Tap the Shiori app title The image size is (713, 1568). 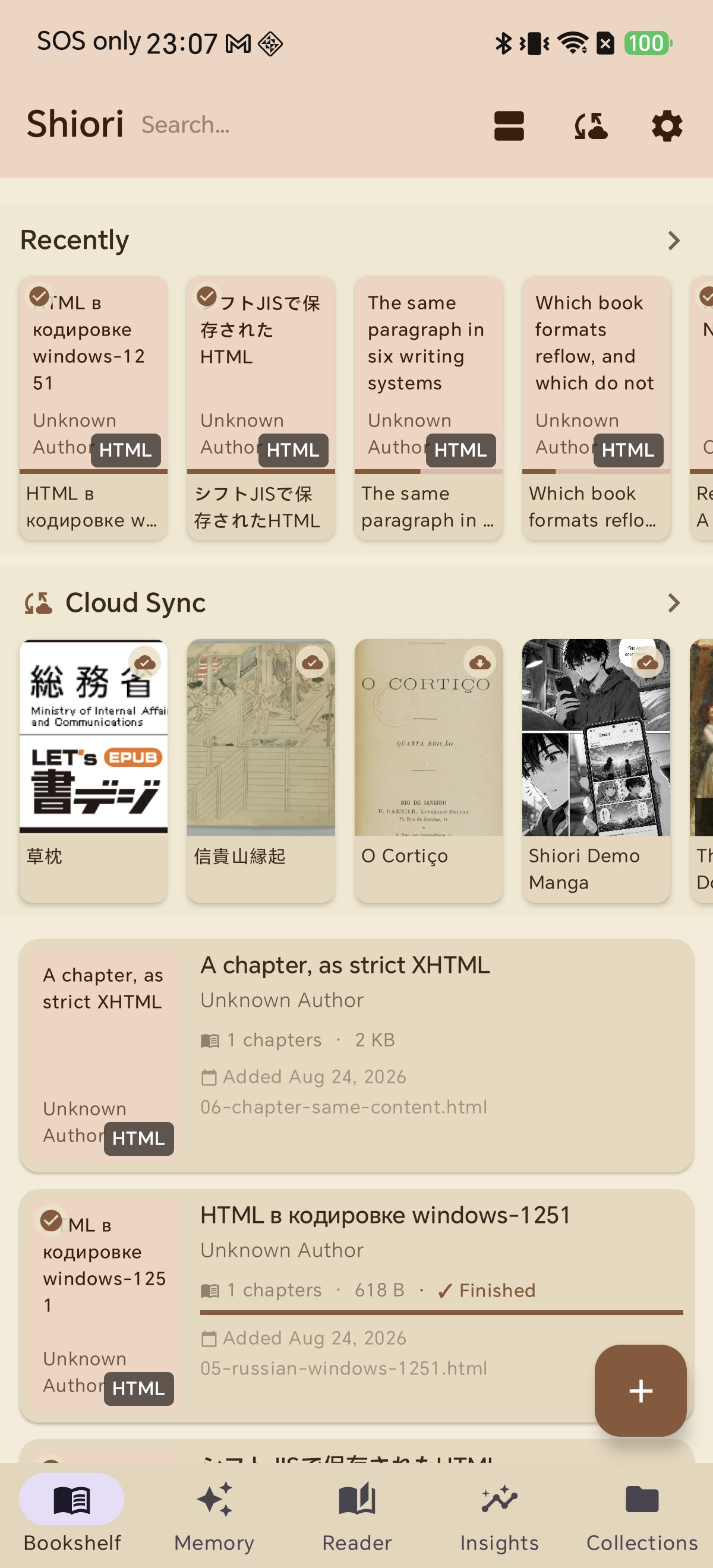(x=75, y=124)
